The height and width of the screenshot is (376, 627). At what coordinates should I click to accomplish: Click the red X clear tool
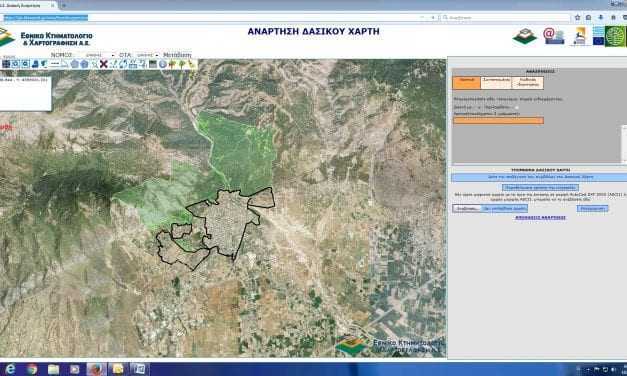[104, 64]
